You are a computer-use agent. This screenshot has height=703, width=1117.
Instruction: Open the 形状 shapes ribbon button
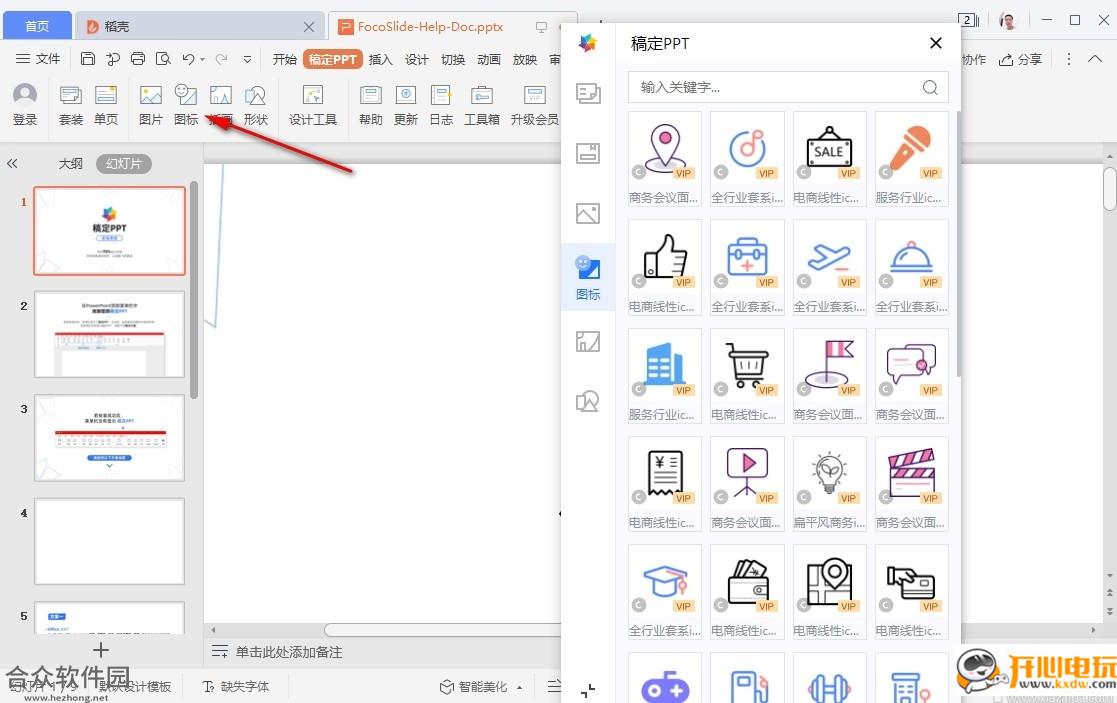(x=255, y=105)
